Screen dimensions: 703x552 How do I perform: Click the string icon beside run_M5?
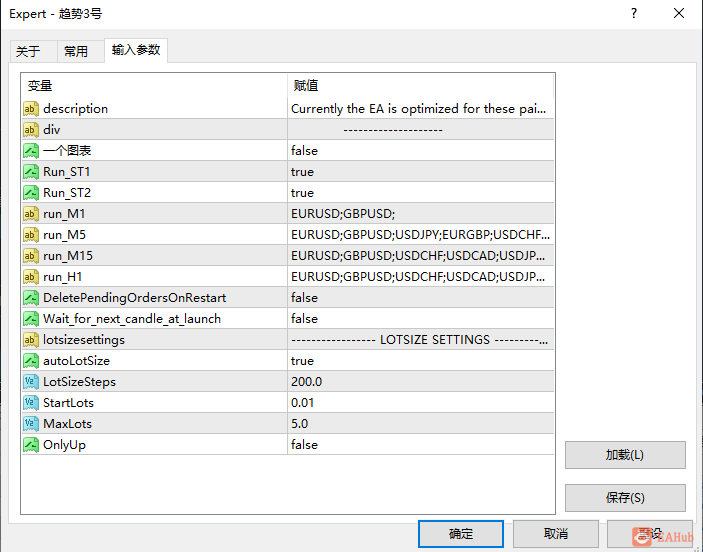(x=31, y=235)
